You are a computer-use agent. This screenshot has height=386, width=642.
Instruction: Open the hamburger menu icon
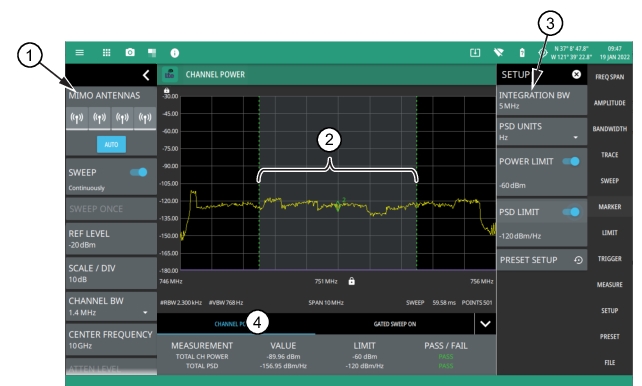coord(79,53)
